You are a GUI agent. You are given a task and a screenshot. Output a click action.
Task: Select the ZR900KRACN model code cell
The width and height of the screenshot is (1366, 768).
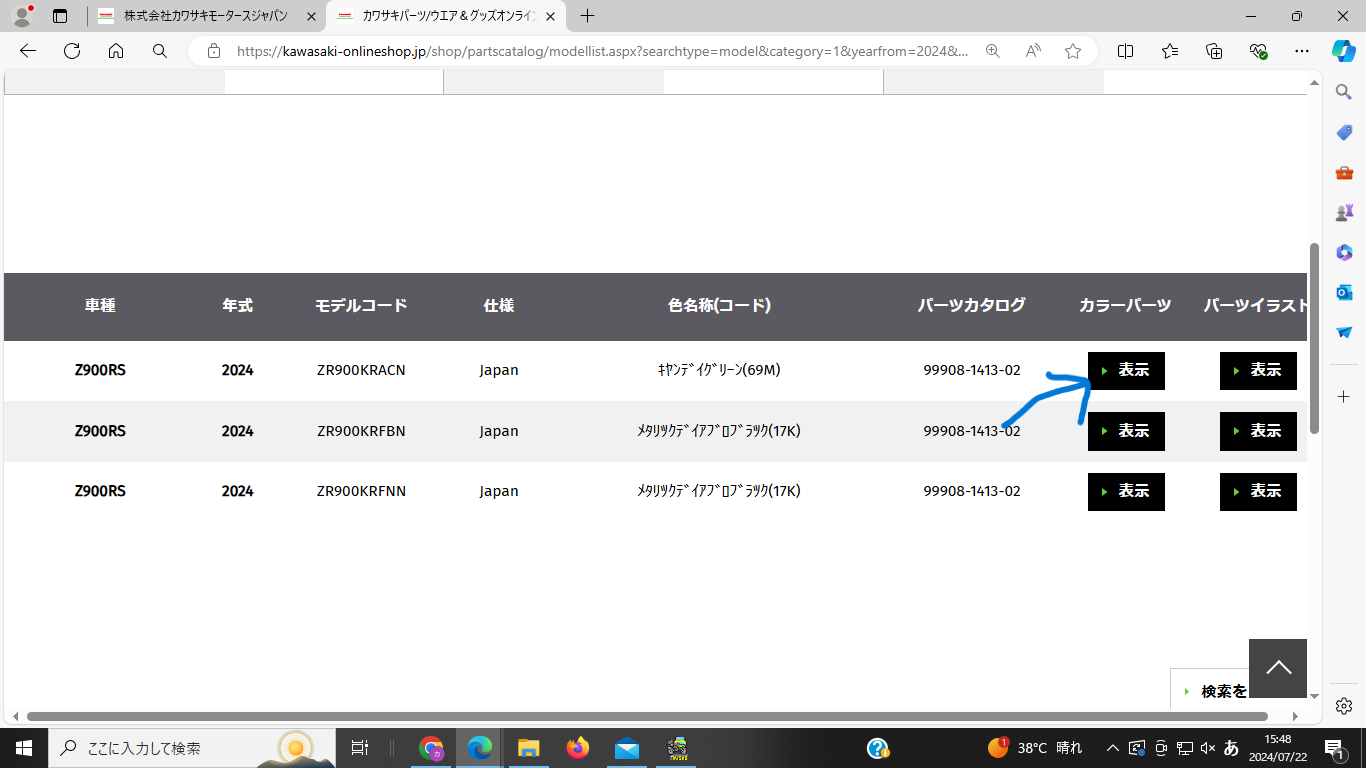click(361, 370)
